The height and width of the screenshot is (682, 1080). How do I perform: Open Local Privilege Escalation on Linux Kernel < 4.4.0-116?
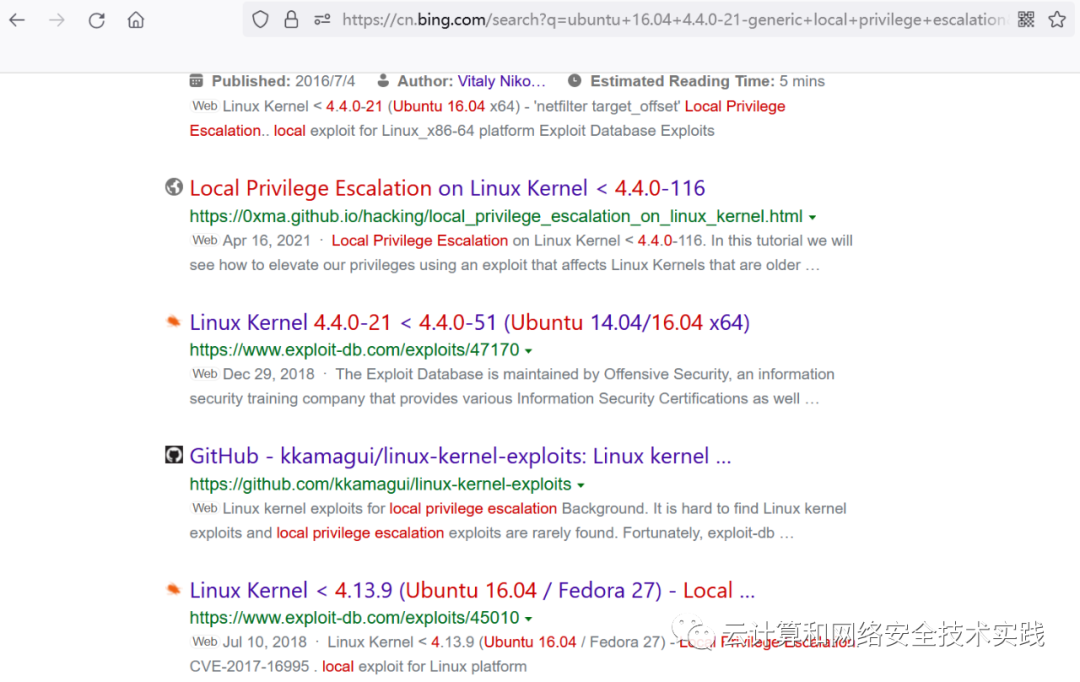[x=447, y=188]
